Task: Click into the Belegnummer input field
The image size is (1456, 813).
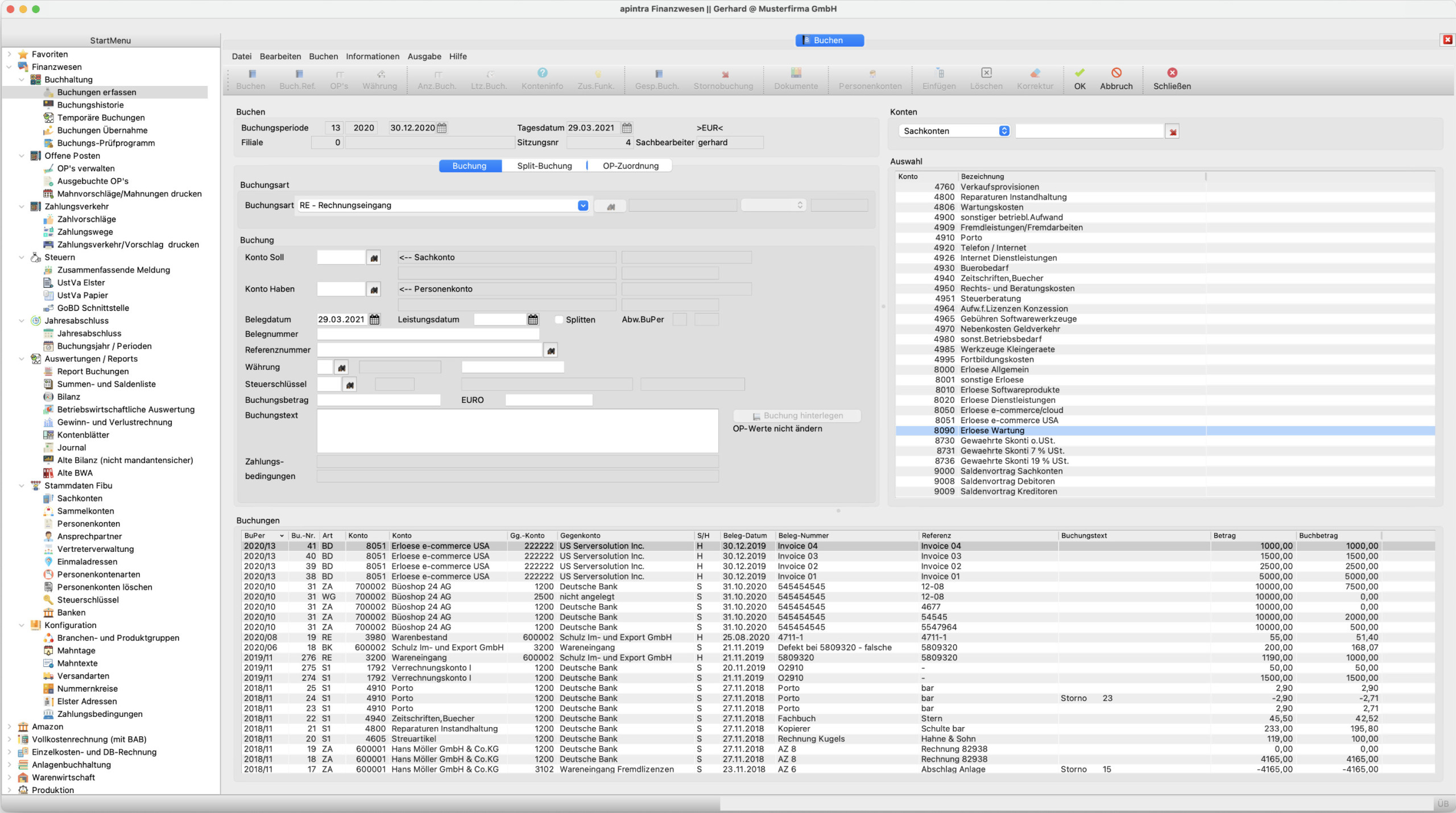Action: (x=428, y=335)
